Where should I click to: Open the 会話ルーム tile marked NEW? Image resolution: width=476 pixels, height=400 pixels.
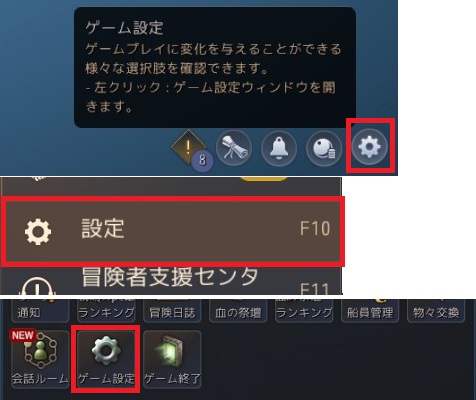pos(40,359)
